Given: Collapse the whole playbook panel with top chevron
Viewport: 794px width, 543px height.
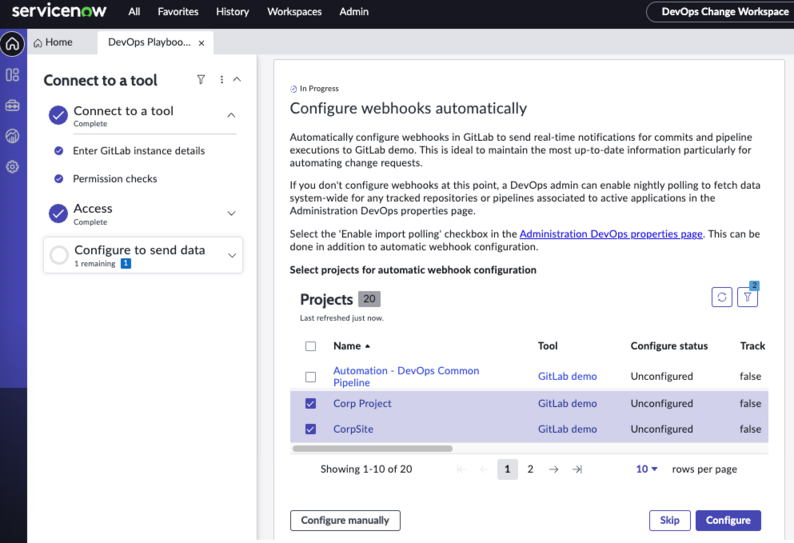Looking at the screenshot, I should 237,80.
